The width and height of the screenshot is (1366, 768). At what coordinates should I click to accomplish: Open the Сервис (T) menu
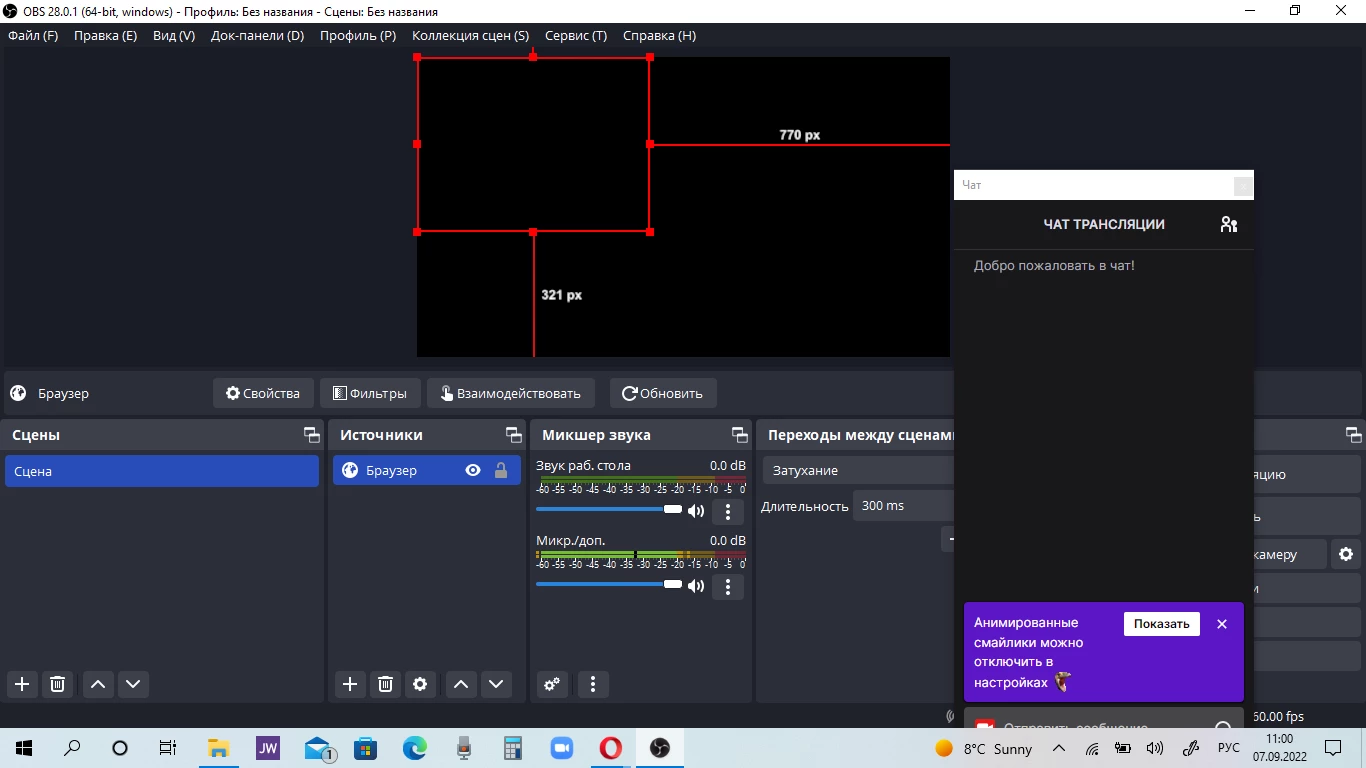click(576, 35)
